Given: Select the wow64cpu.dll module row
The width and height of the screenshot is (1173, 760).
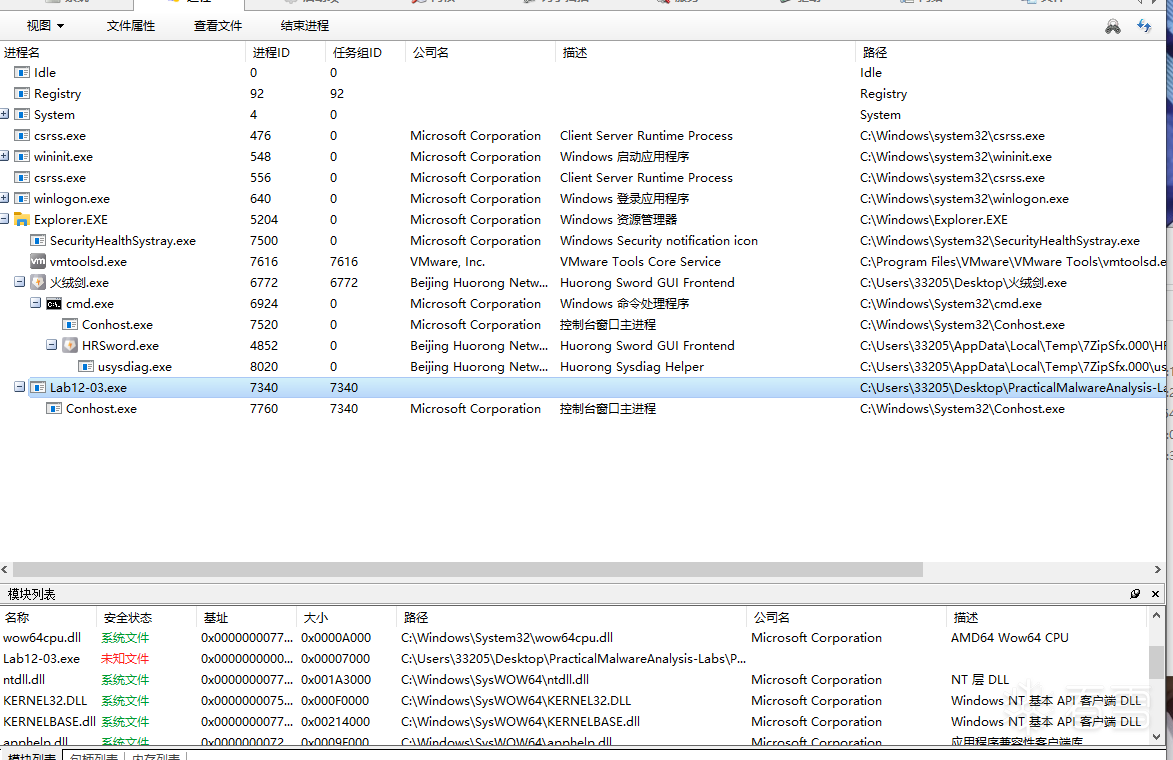Looking at the screenshot, I should click(x=574, y=638).
